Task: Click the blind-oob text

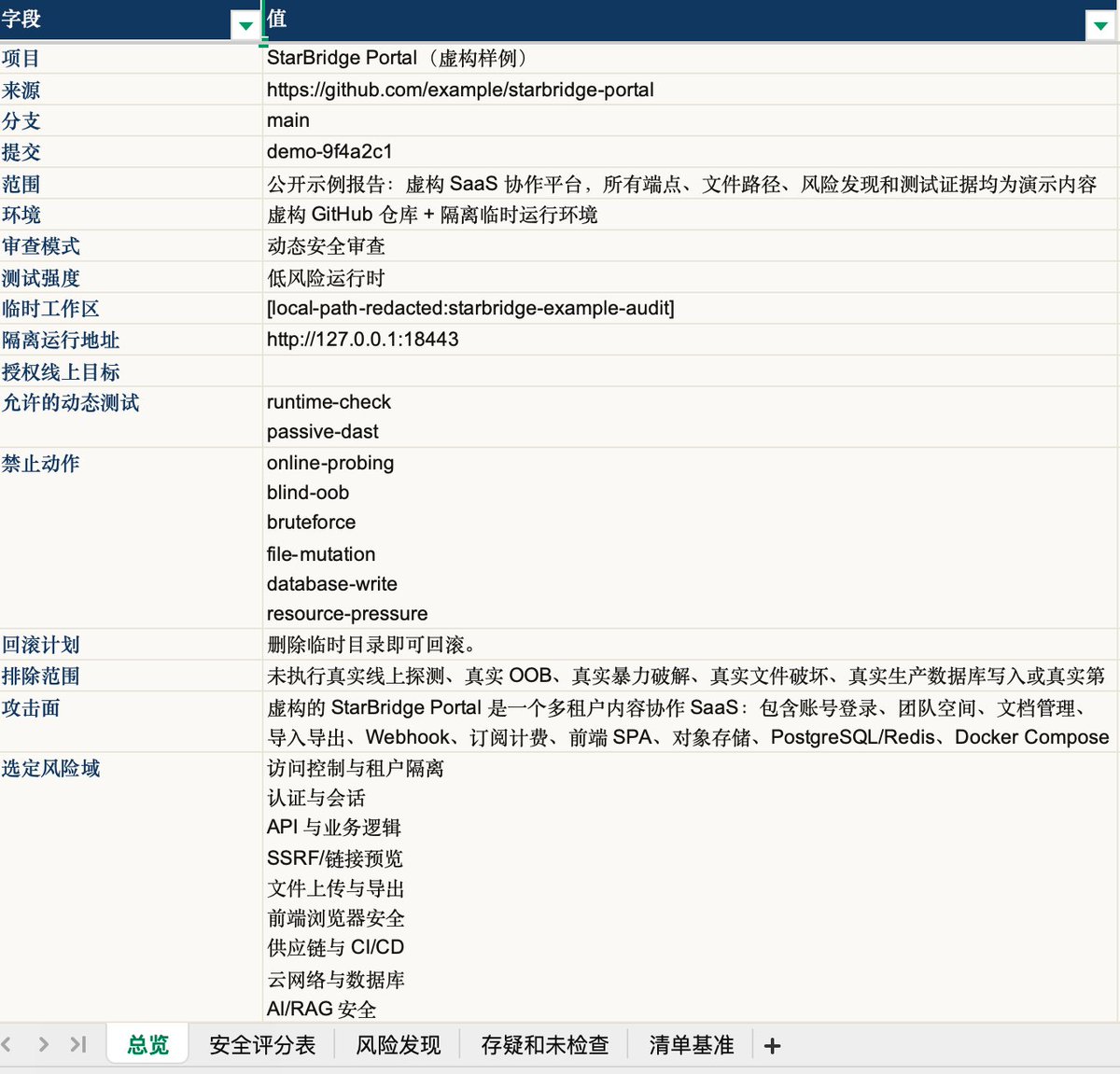Action: 308,493
